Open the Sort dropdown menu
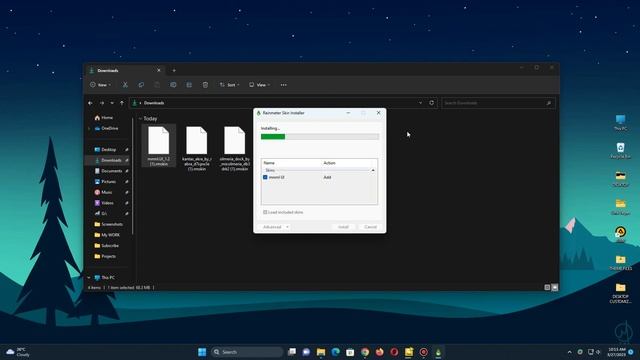The width and height of the screenshot is (640, 360). 229,85
